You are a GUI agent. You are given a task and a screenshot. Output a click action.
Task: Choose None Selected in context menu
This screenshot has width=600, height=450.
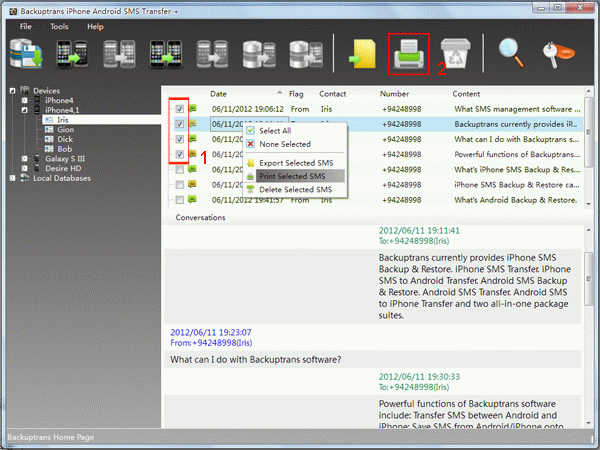pos(295,144)
